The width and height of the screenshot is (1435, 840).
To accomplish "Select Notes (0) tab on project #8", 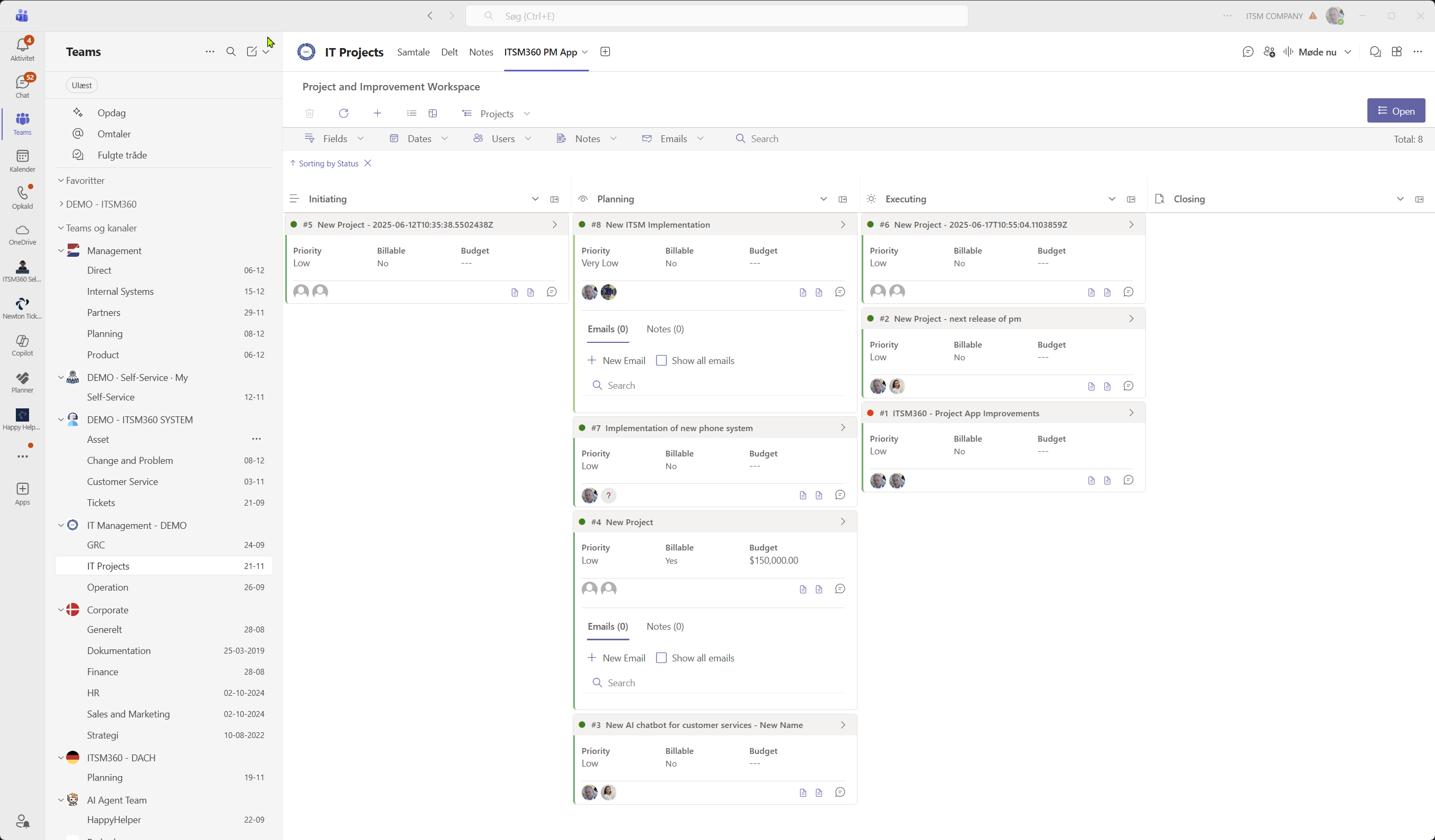I will pyautogui.click(x=665, y=329).
